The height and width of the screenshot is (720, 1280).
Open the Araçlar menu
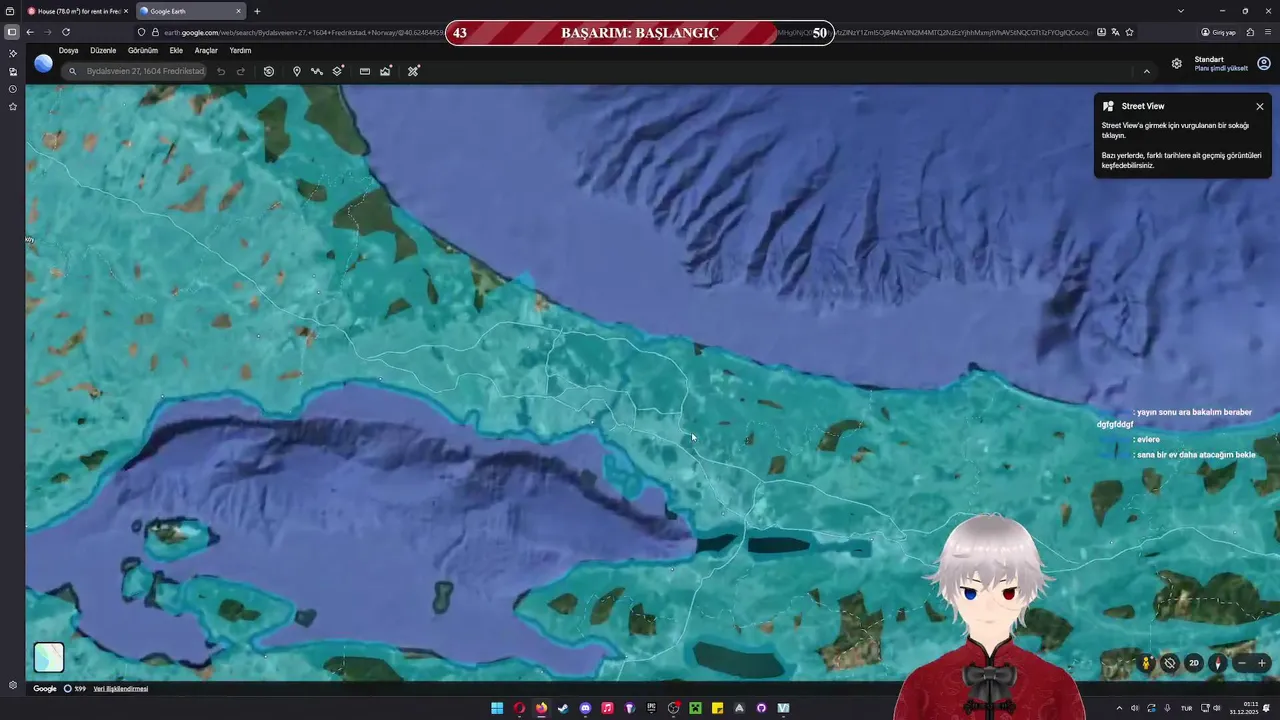pos(206,50)
